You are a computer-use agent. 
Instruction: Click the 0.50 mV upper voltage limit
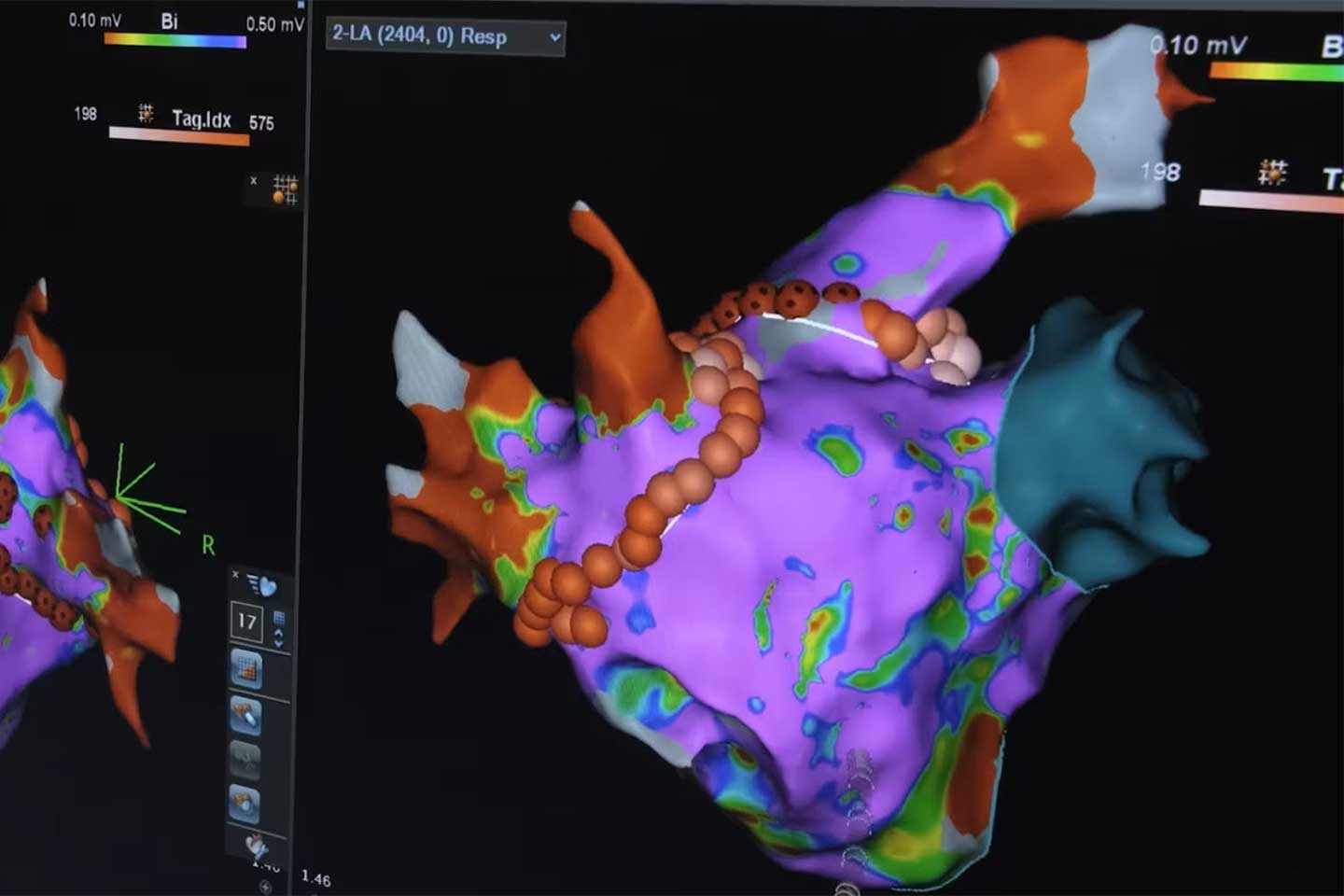point(274,24)
